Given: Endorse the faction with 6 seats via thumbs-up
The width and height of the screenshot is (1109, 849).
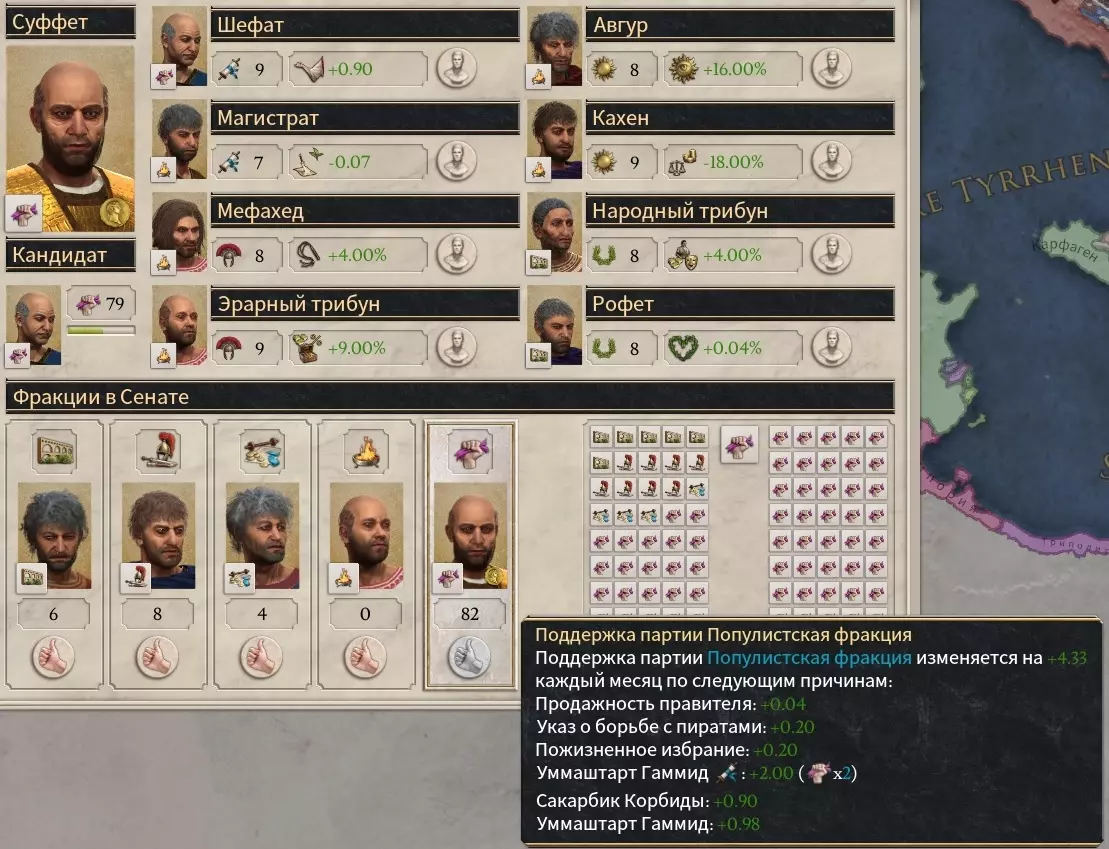Looking at the screenshot, I should pyautogui.click(x=54, y=657).
